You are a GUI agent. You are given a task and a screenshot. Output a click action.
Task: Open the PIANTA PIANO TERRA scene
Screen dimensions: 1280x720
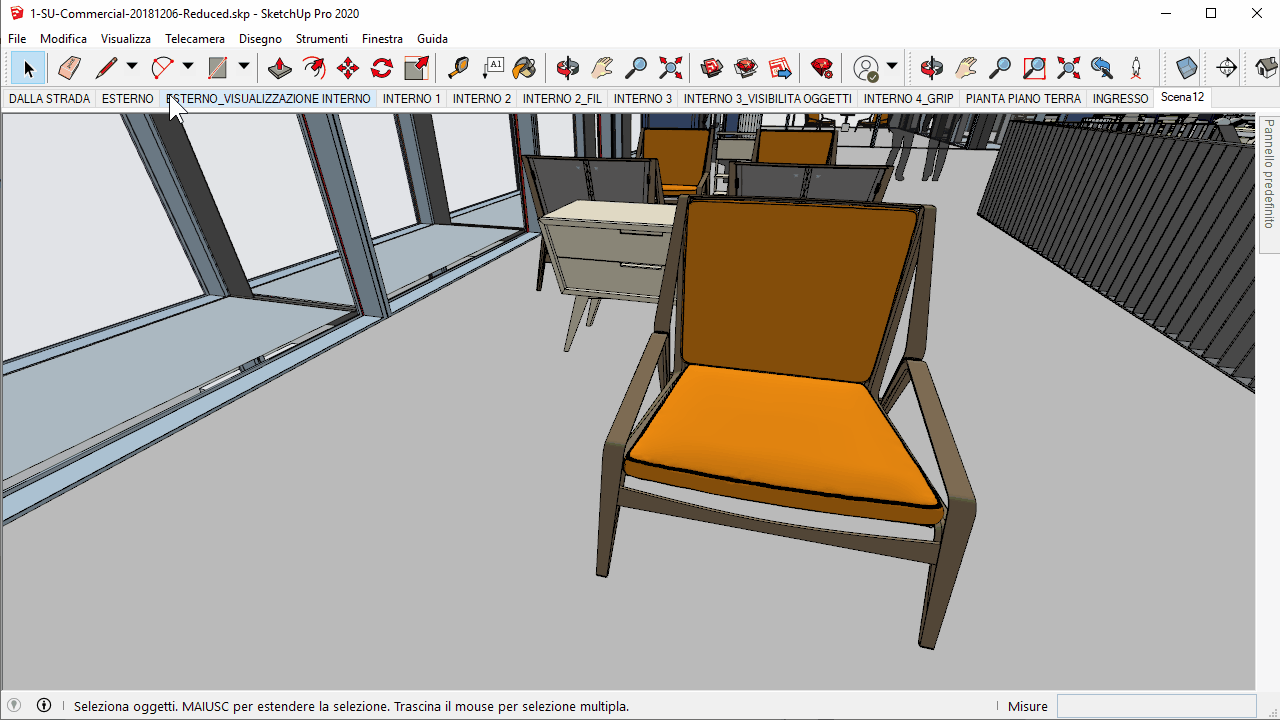tap(1023, 99)
